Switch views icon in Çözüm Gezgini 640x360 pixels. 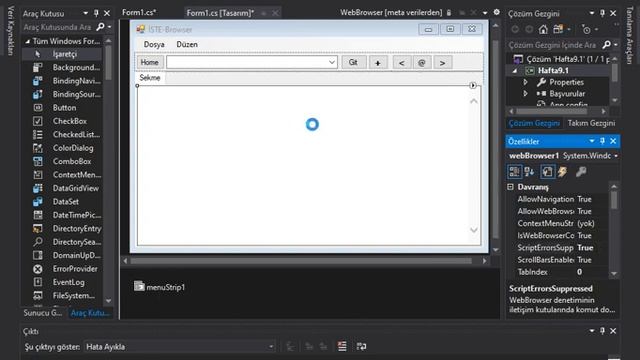(558, 29)
